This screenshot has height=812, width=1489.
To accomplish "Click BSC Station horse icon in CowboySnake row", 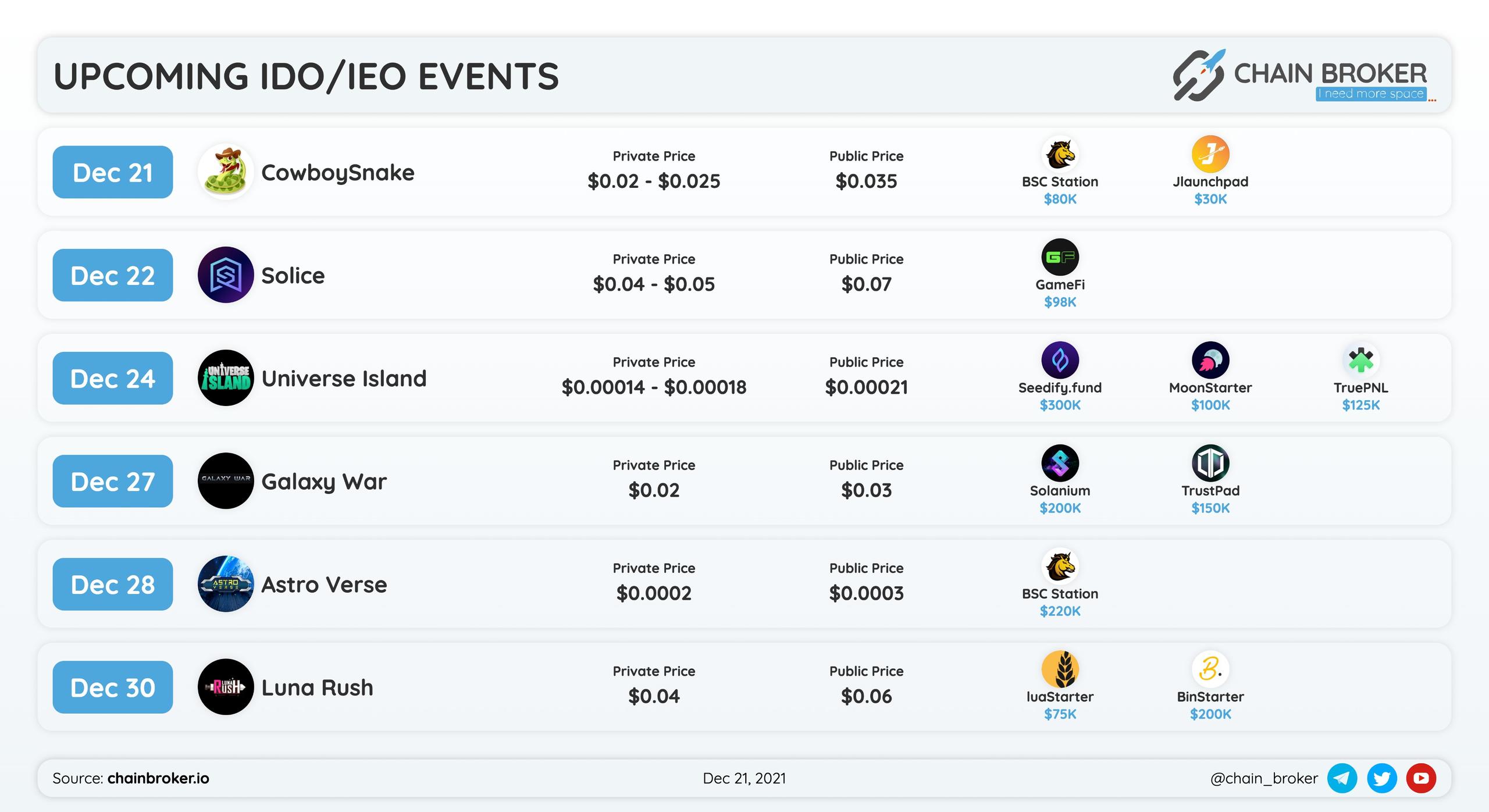I will (1060, 154).
